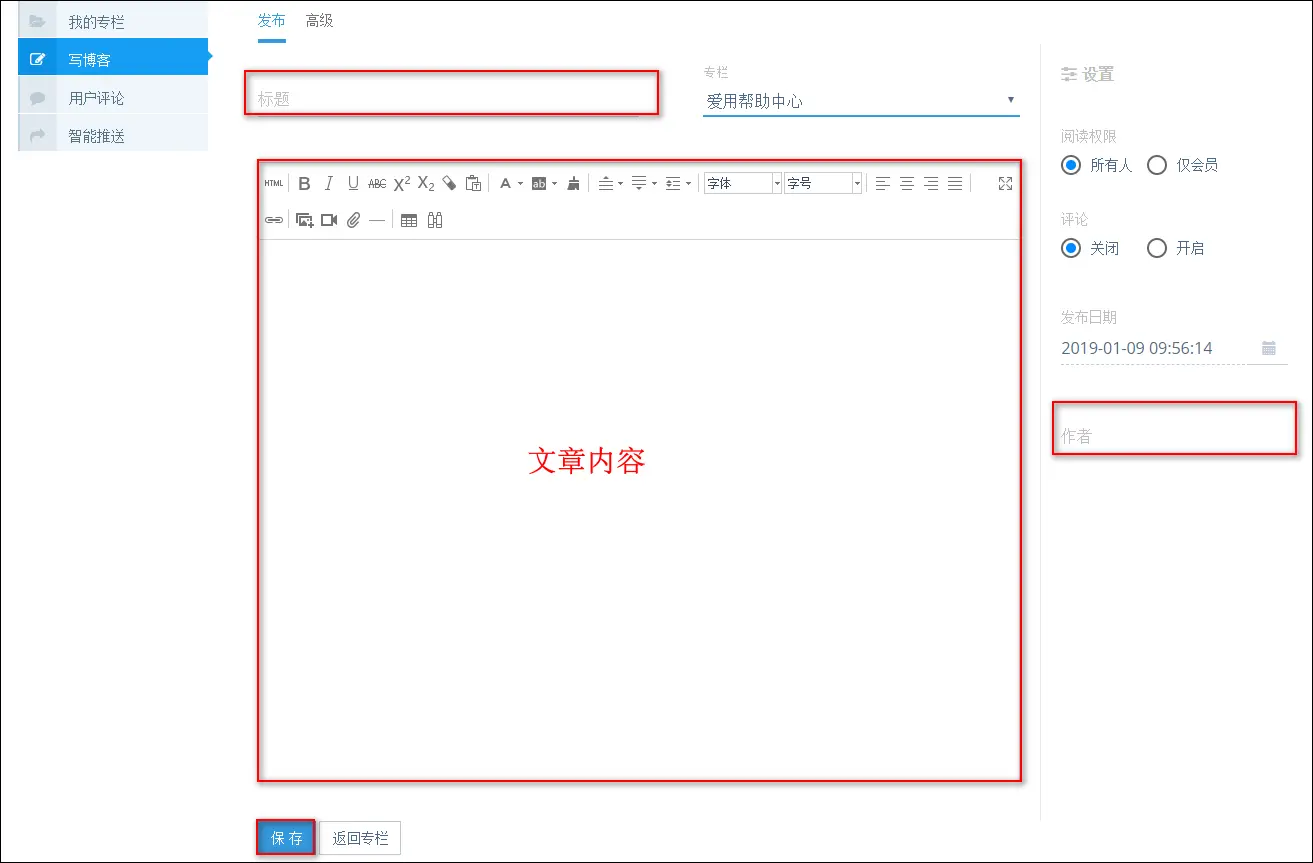The width and height of the screenshot is (1313, 863).
Task: Select 仅会员 reading permission
Action: (1157, 165)
